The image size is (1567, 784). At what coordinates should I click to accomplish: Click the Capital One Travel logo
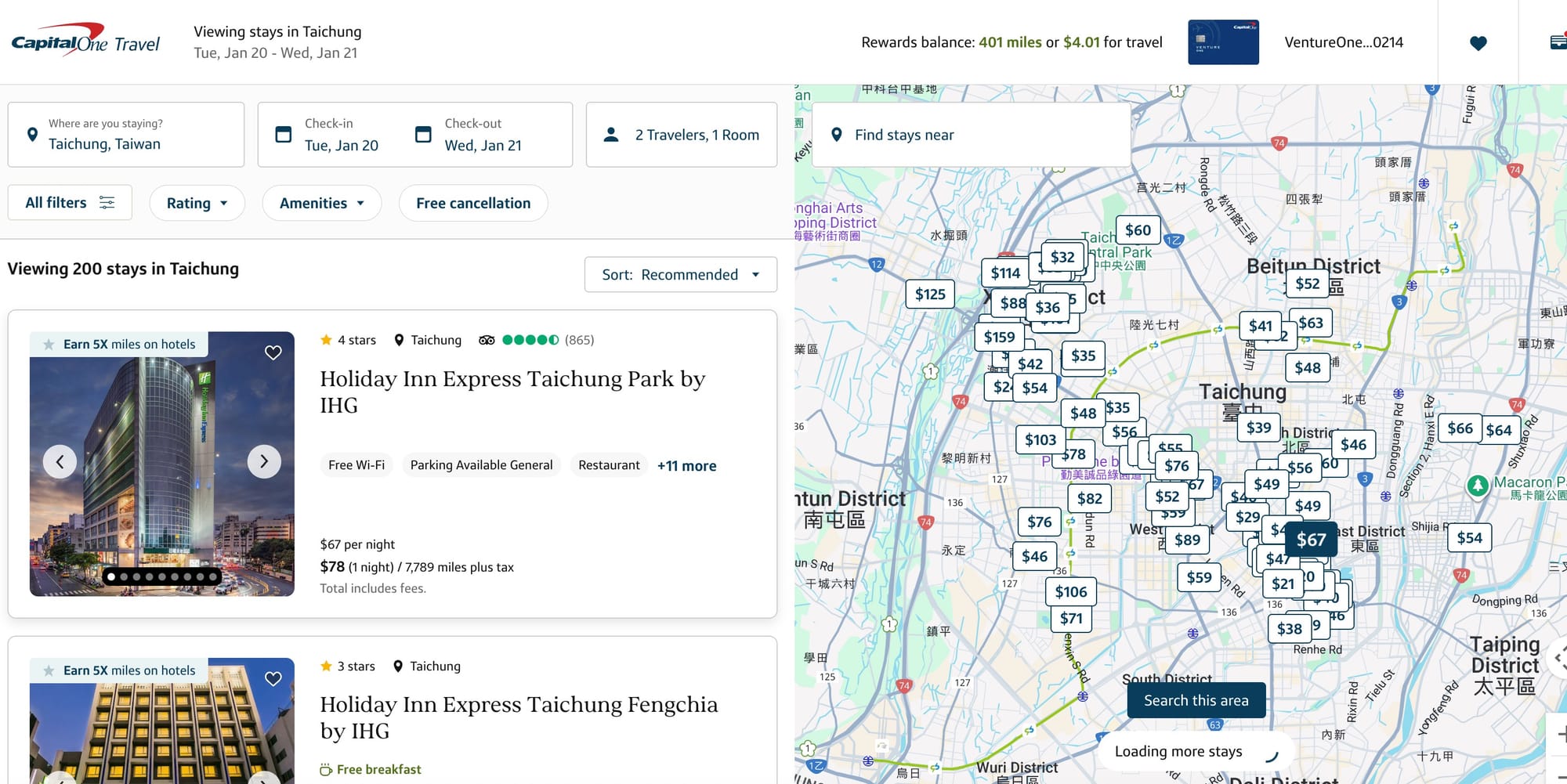click(85, 42)
